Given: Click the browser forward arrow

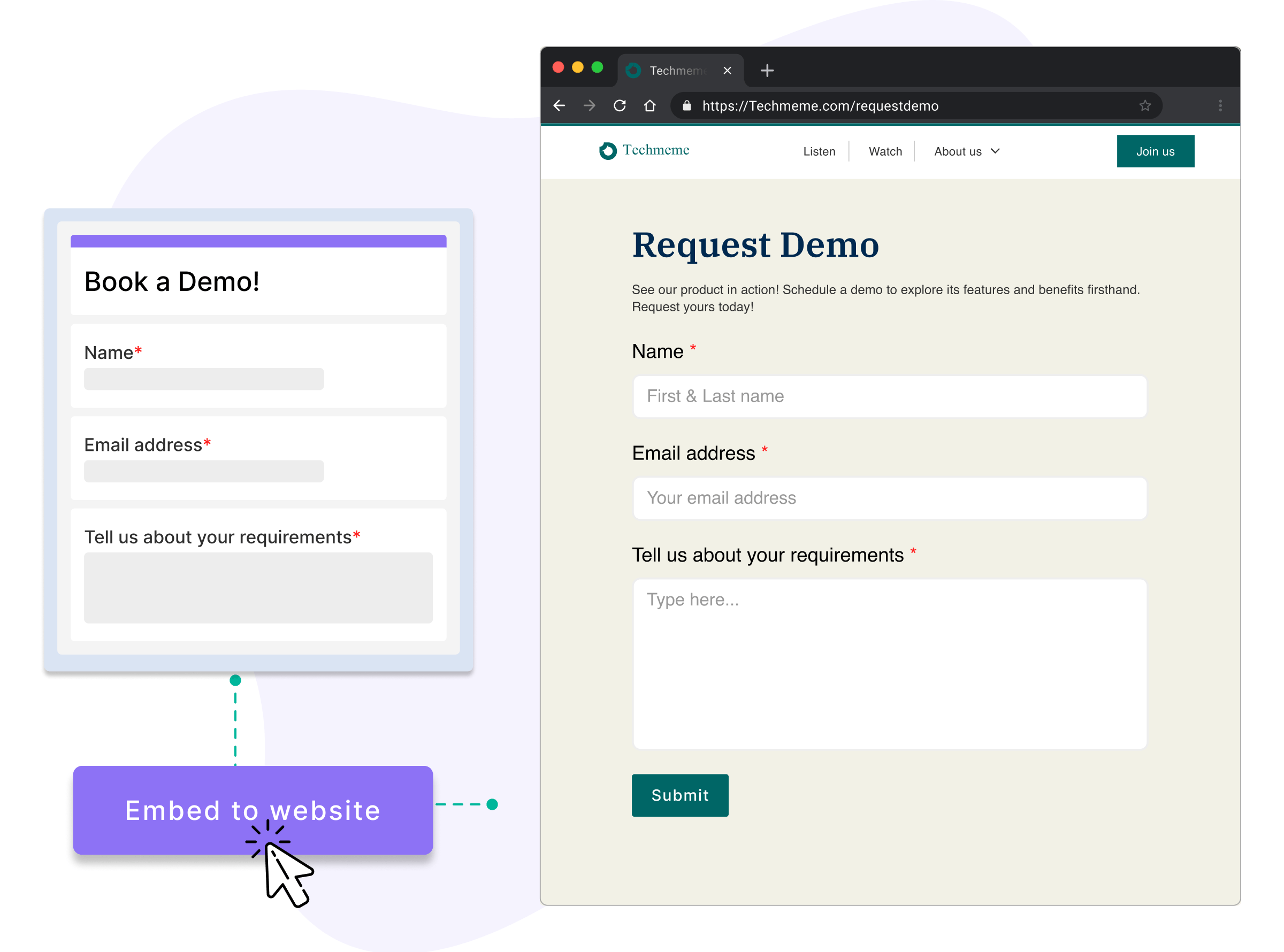Looking at the screenshot, I should tap(589, 105).
